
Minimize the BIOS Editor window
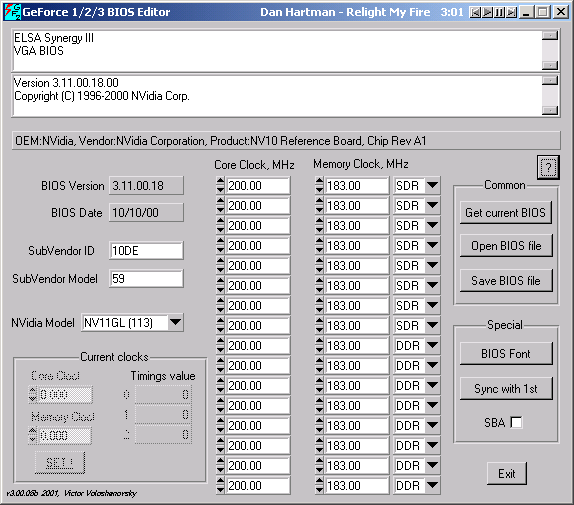(526, 12)
